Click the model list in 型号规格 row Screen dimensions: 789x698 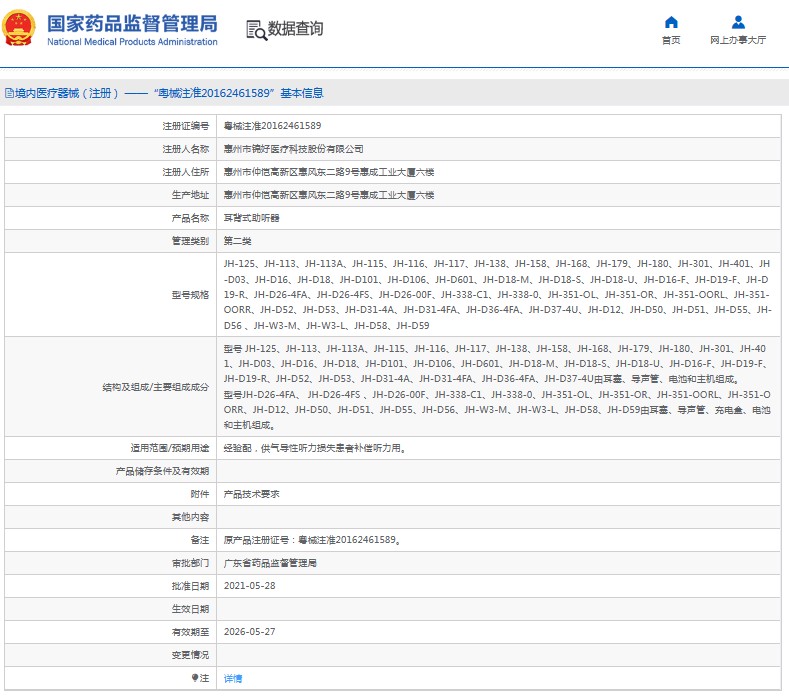[497, 295]
